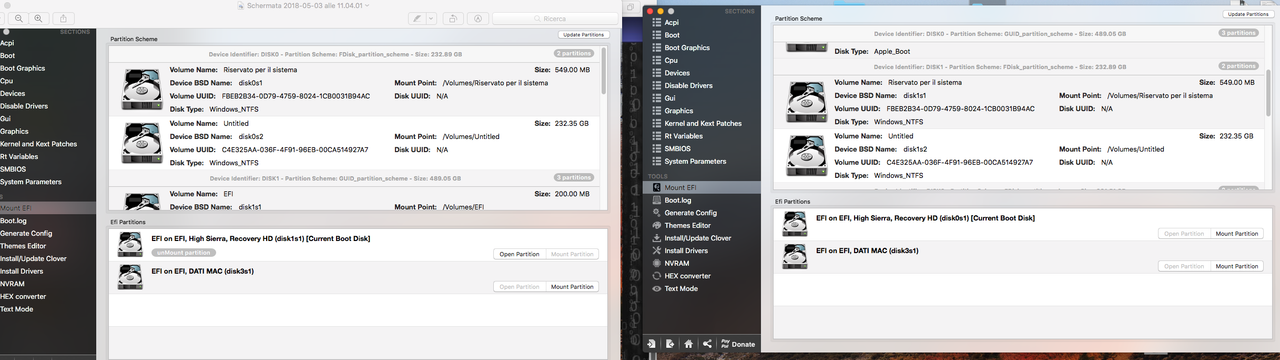The image size is (1280, 360).
Task: Click Themes Editor entry in Preview screenshot sidebar
Action: pos(23,246)
